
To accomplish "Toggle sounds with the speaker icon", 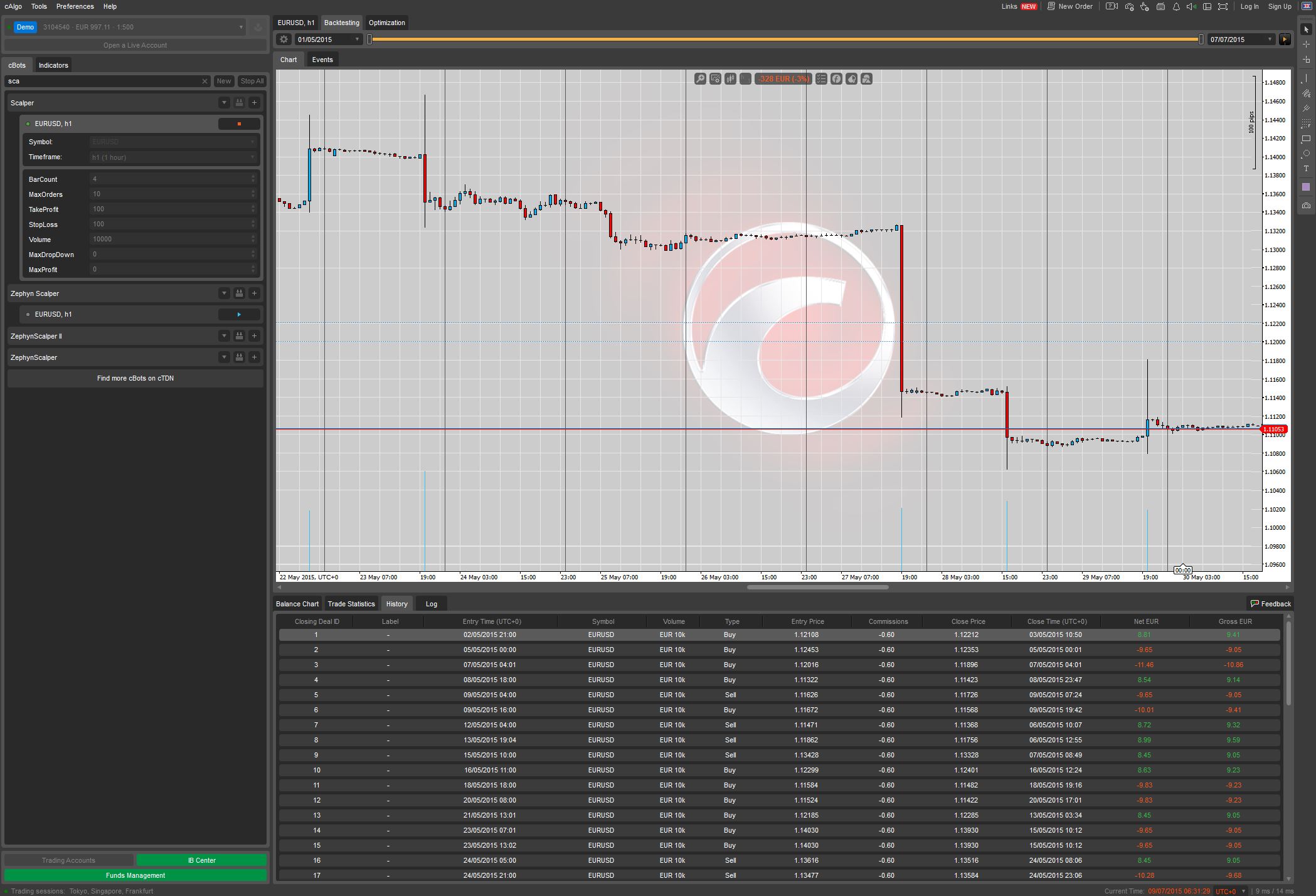I will (1191, 6).
